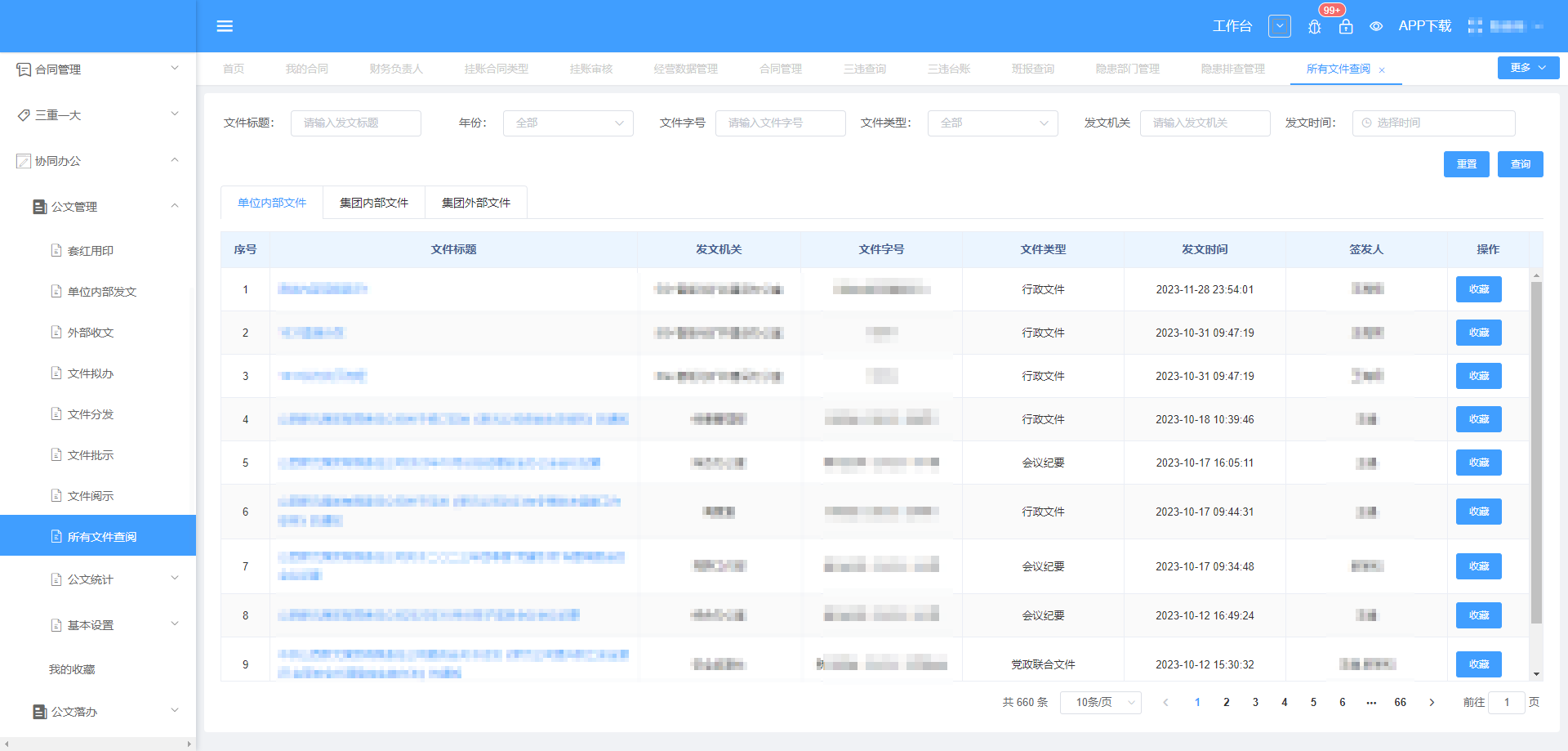Expand the 公文统计 submenu
This screenshot has width=1568, height=751.
[x=98, y=579]
